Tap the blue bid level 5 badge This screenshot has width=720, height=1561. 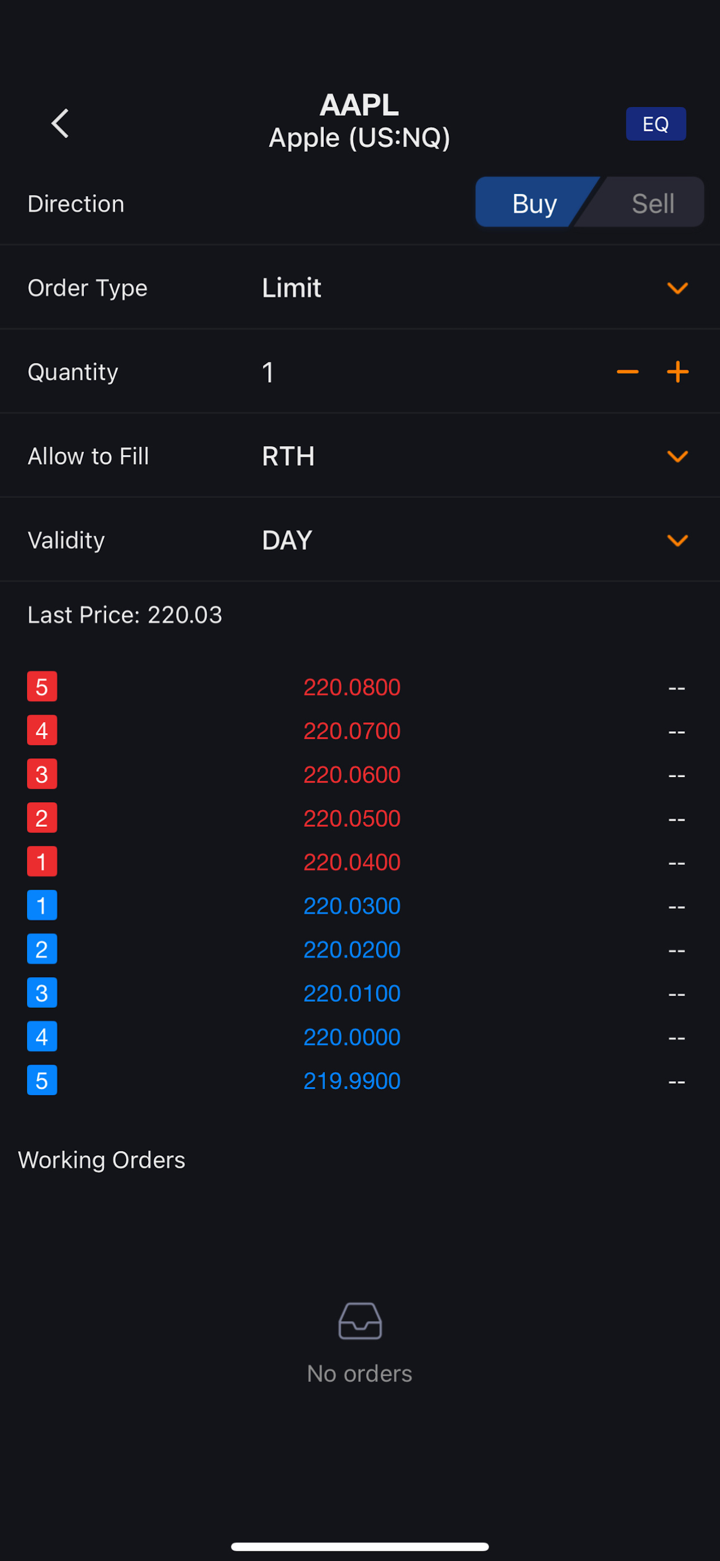point(42,1081)
